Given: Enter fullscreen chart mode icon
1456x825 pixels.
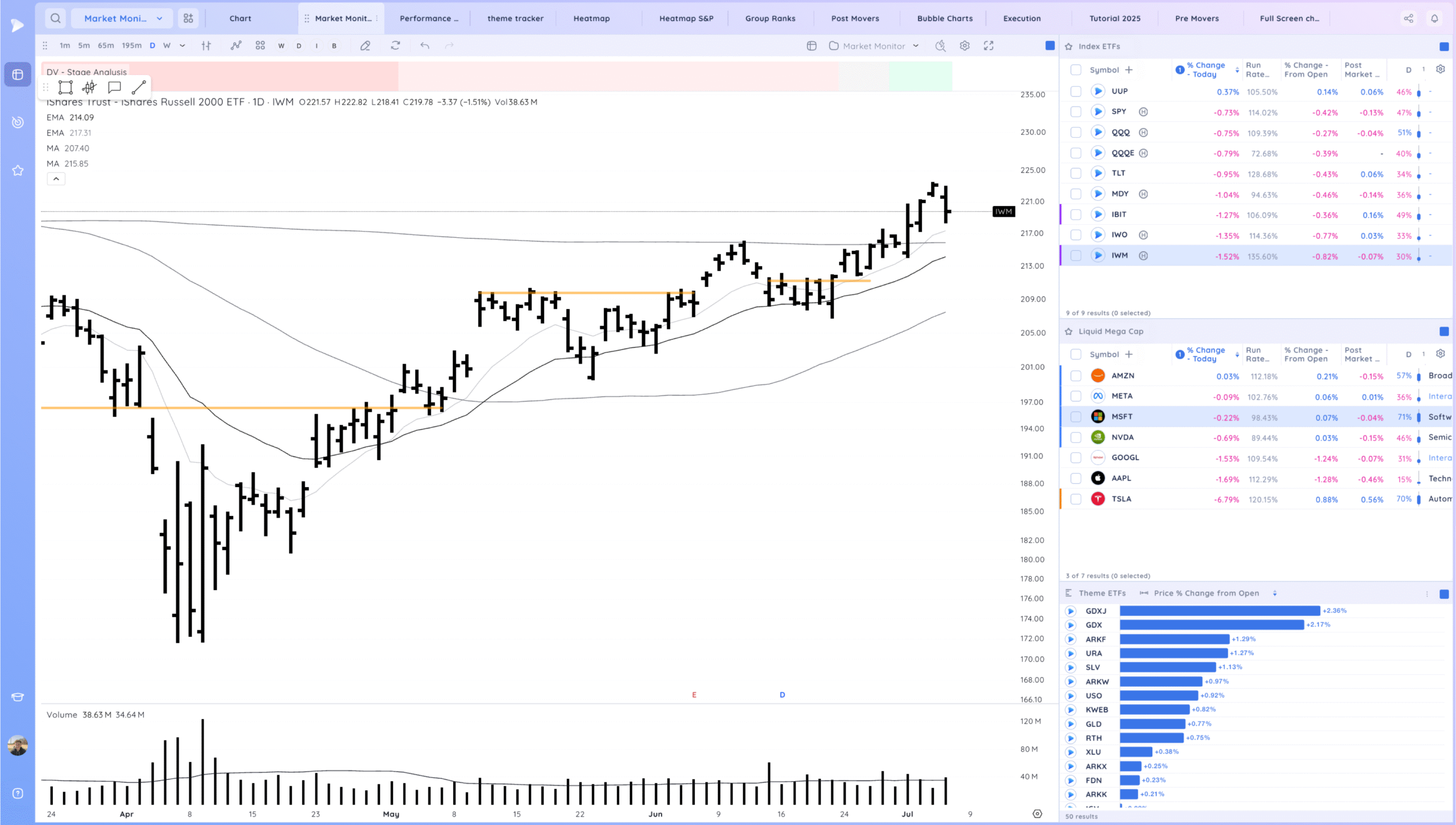Looking at the screenshot, I should coord(988,46).
